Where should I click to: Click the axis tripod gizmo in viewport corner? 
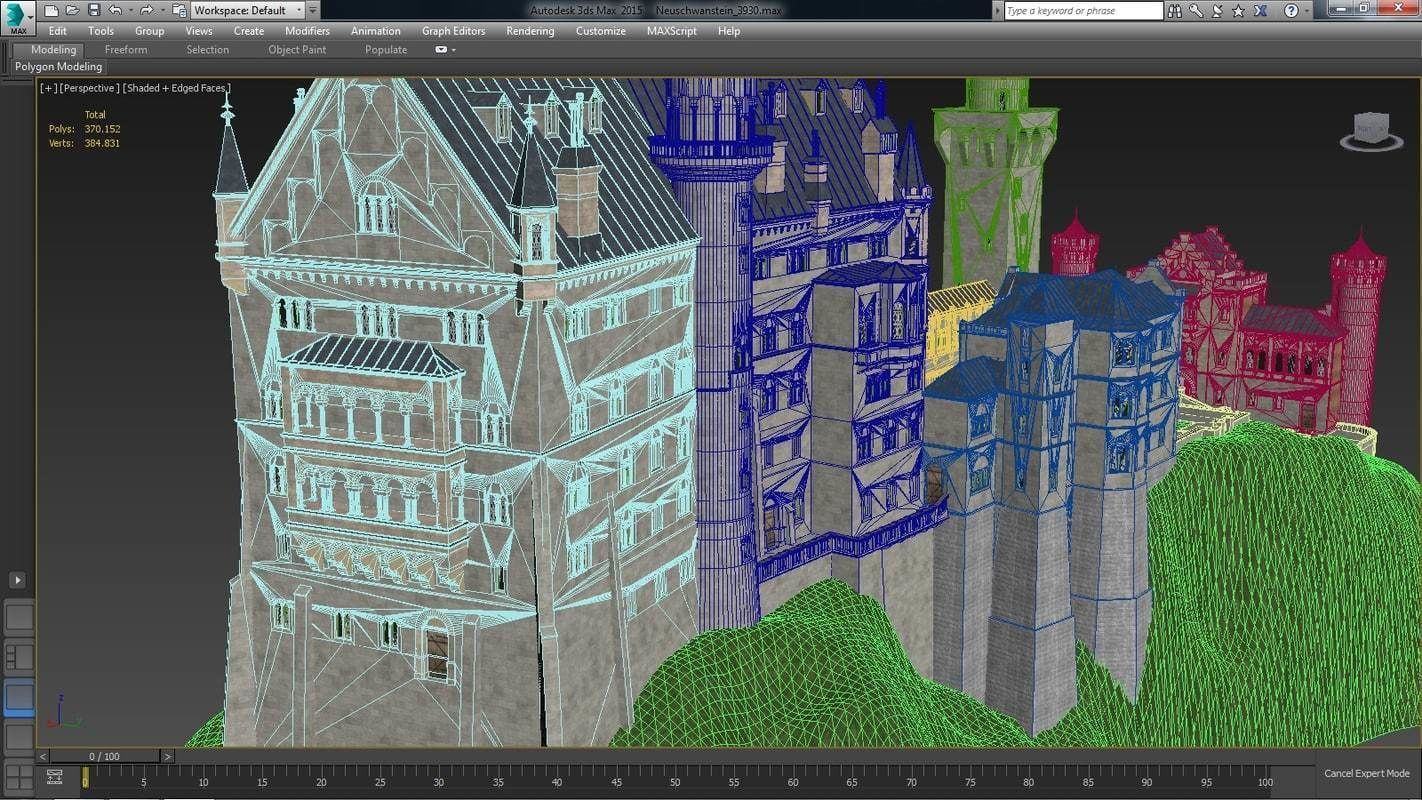pos(64,713)
